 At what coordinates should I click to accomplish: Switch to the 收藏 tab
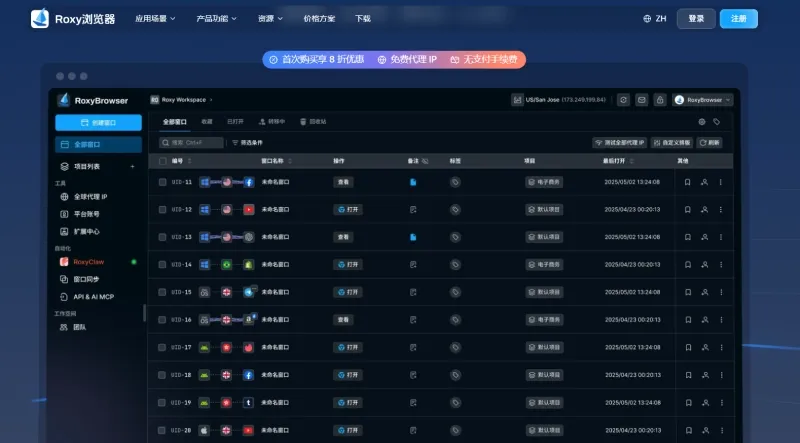tap(207, 121)
